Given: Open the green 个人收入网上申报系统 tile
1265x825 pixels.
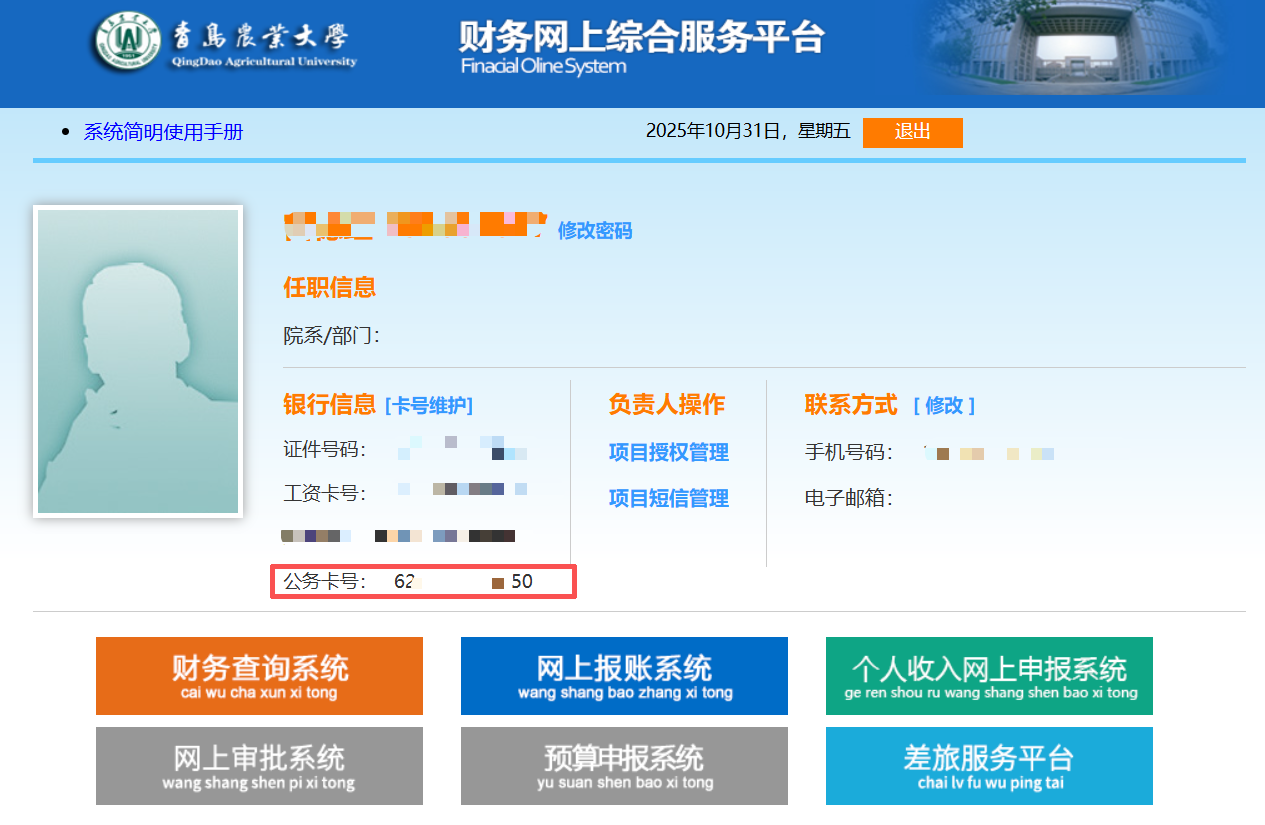Looking at the screenshot, I should tap(989, 676).
